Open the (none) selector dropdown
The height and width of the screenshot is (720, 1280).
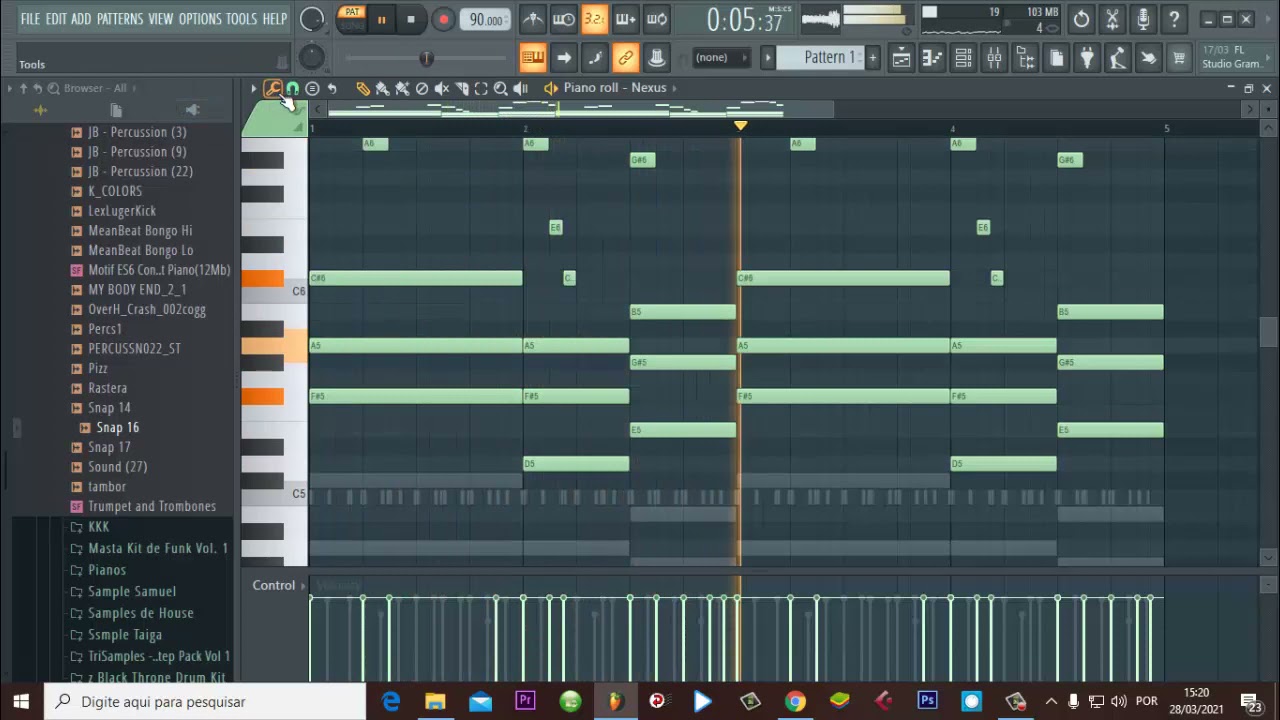tap(723, 58)
